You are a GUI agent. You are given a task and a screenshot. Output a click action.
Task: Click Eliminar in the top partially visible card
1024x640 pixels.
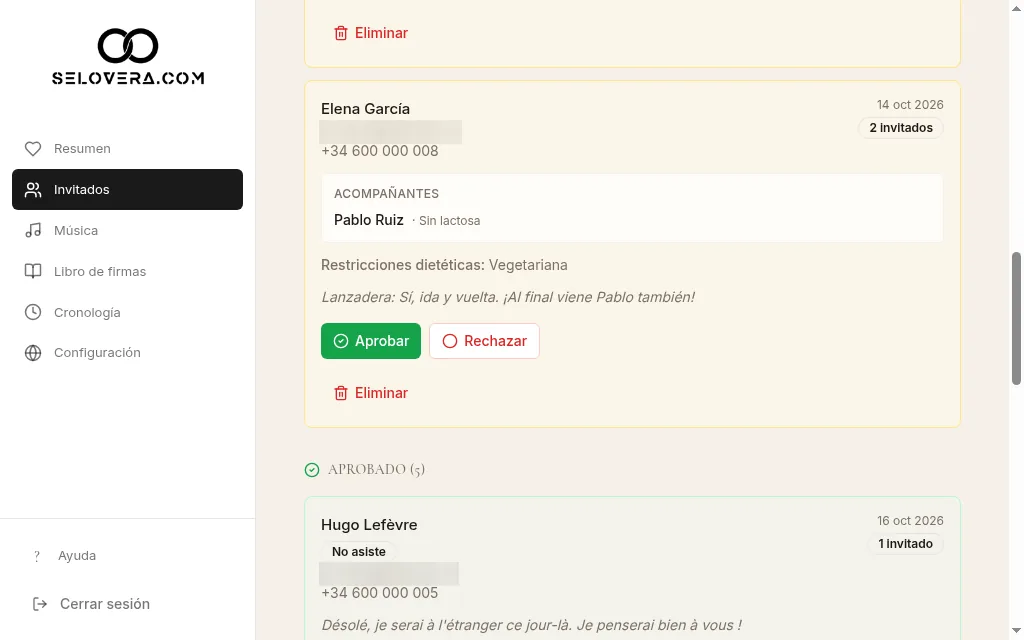point(371,33)
